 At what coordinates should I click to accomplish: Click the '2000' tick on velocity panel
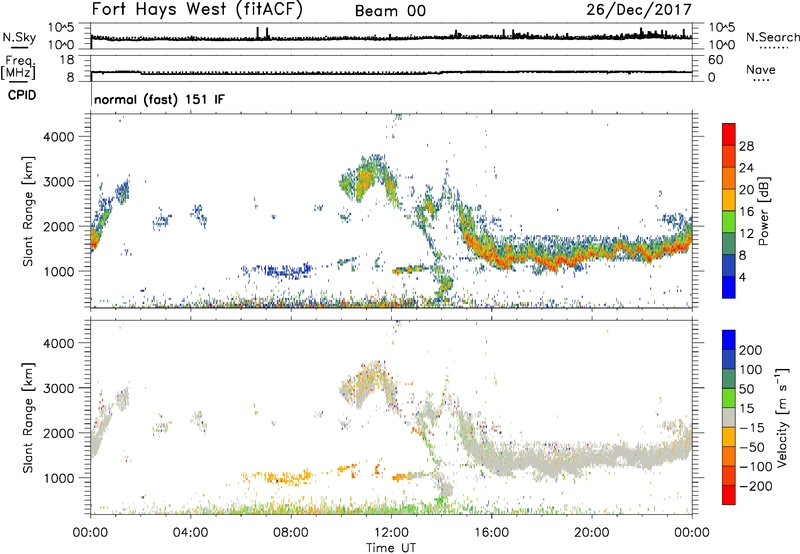point(59,433)
